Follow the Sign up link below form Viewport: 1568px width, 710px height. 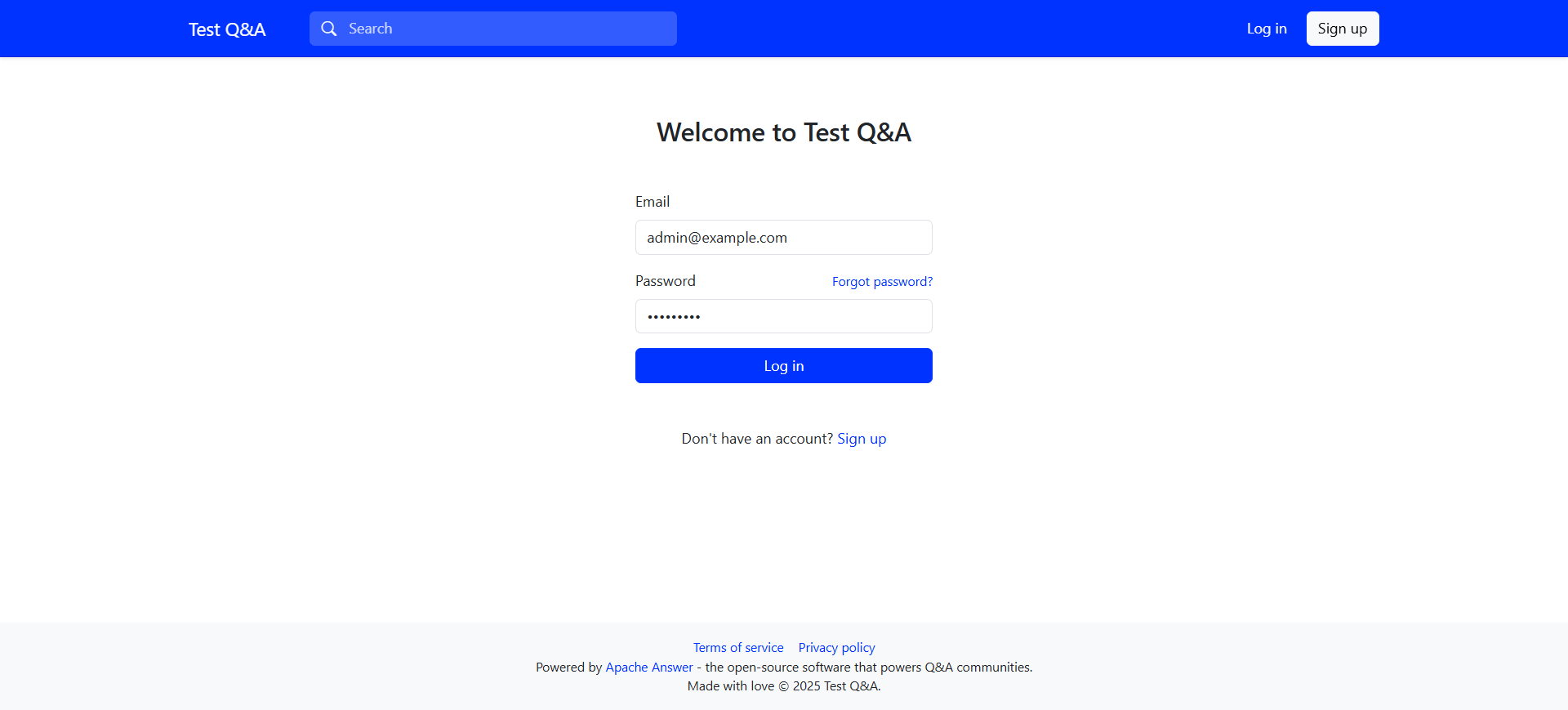tap(862, 439)
